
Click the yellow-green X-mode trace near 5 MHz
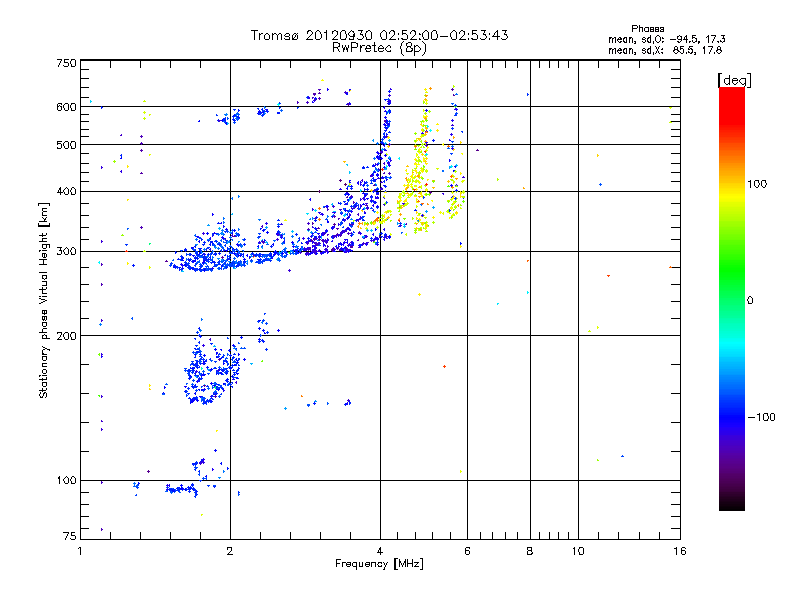tap(420, 163)
